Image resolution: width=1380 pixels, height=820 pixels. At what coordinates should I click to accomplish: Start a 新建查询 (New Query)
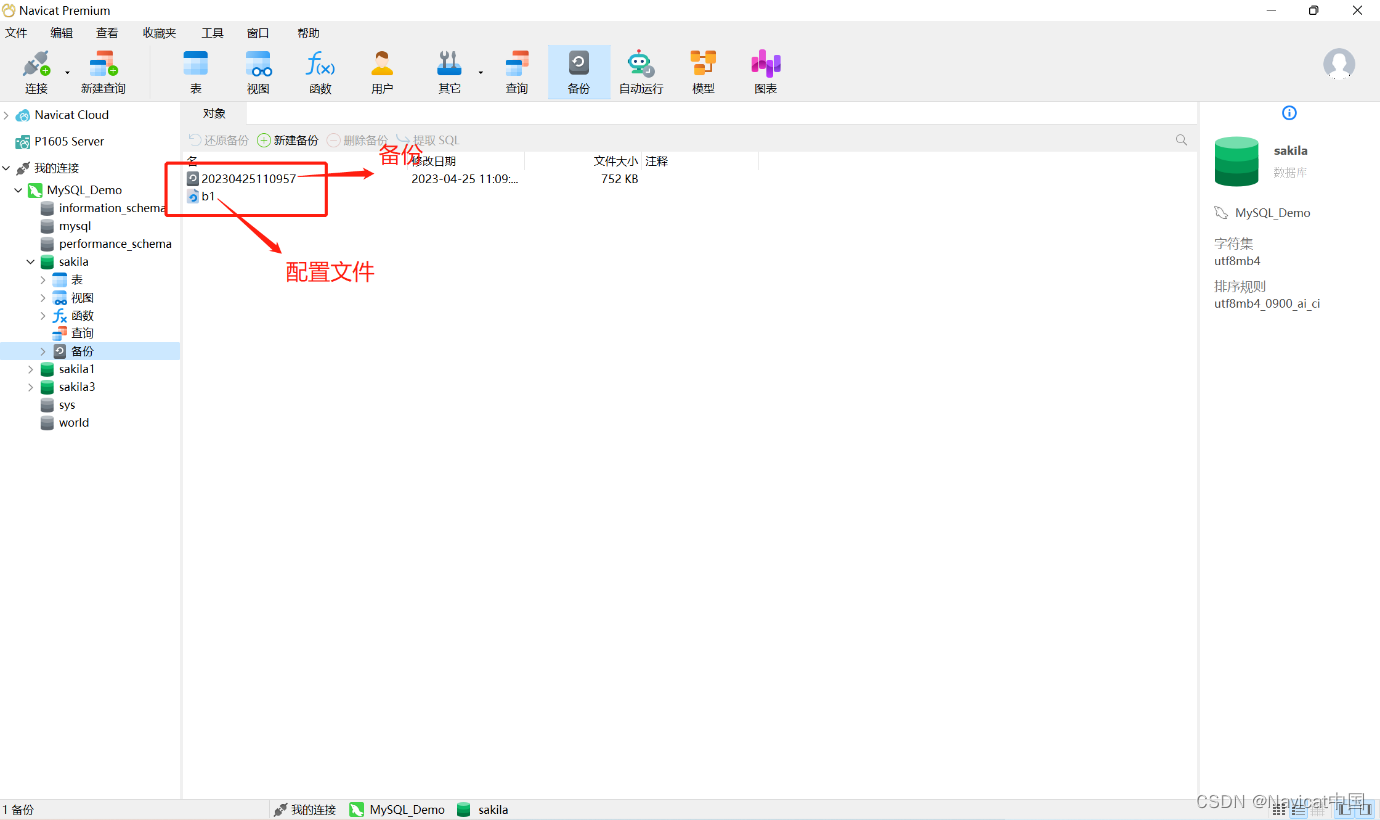pos(103,73)
